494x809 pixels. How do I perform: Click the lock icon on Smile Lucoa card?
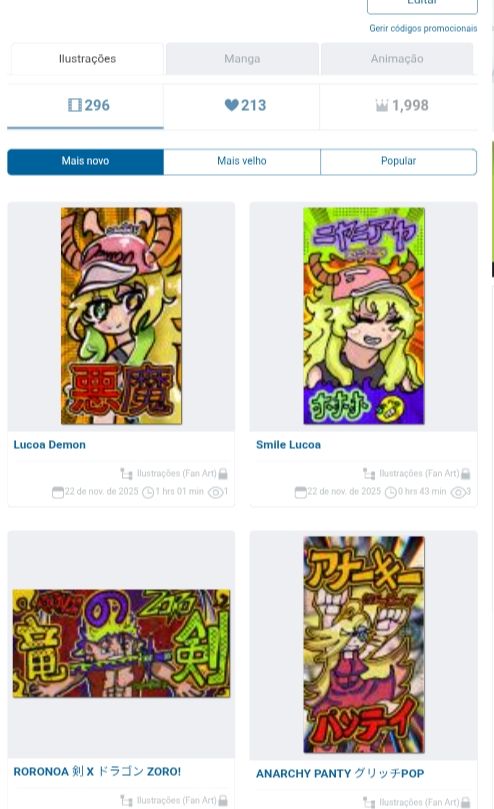tap(466, 473)
